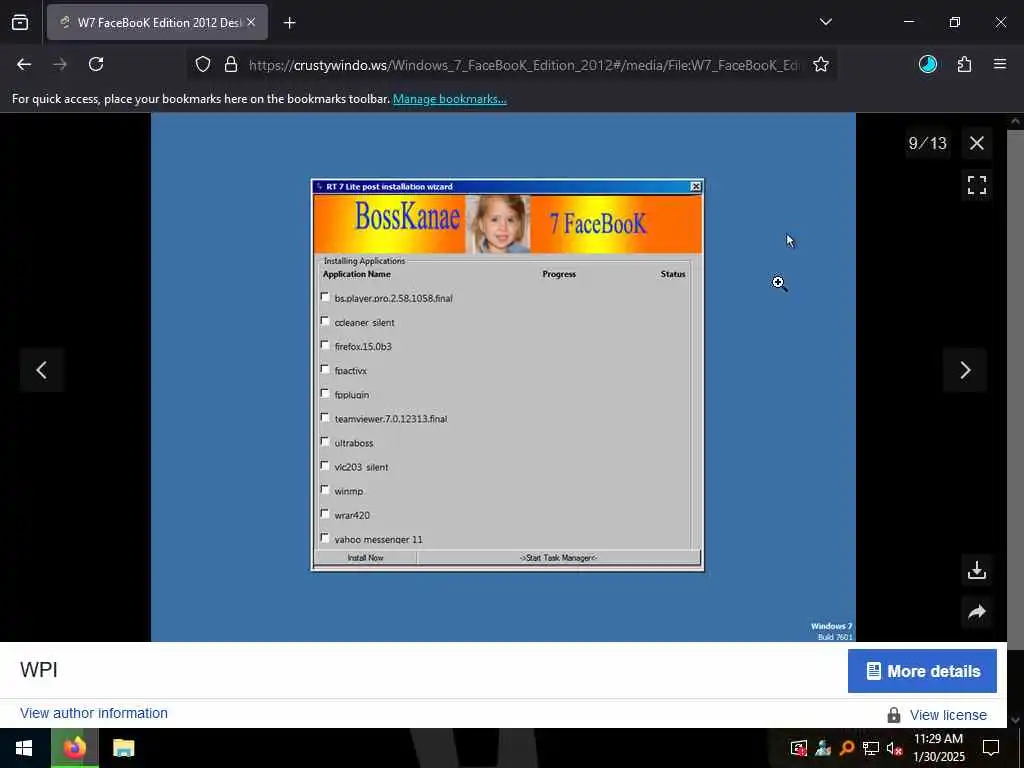Open a new tab with the plus button

coord(289,23)
